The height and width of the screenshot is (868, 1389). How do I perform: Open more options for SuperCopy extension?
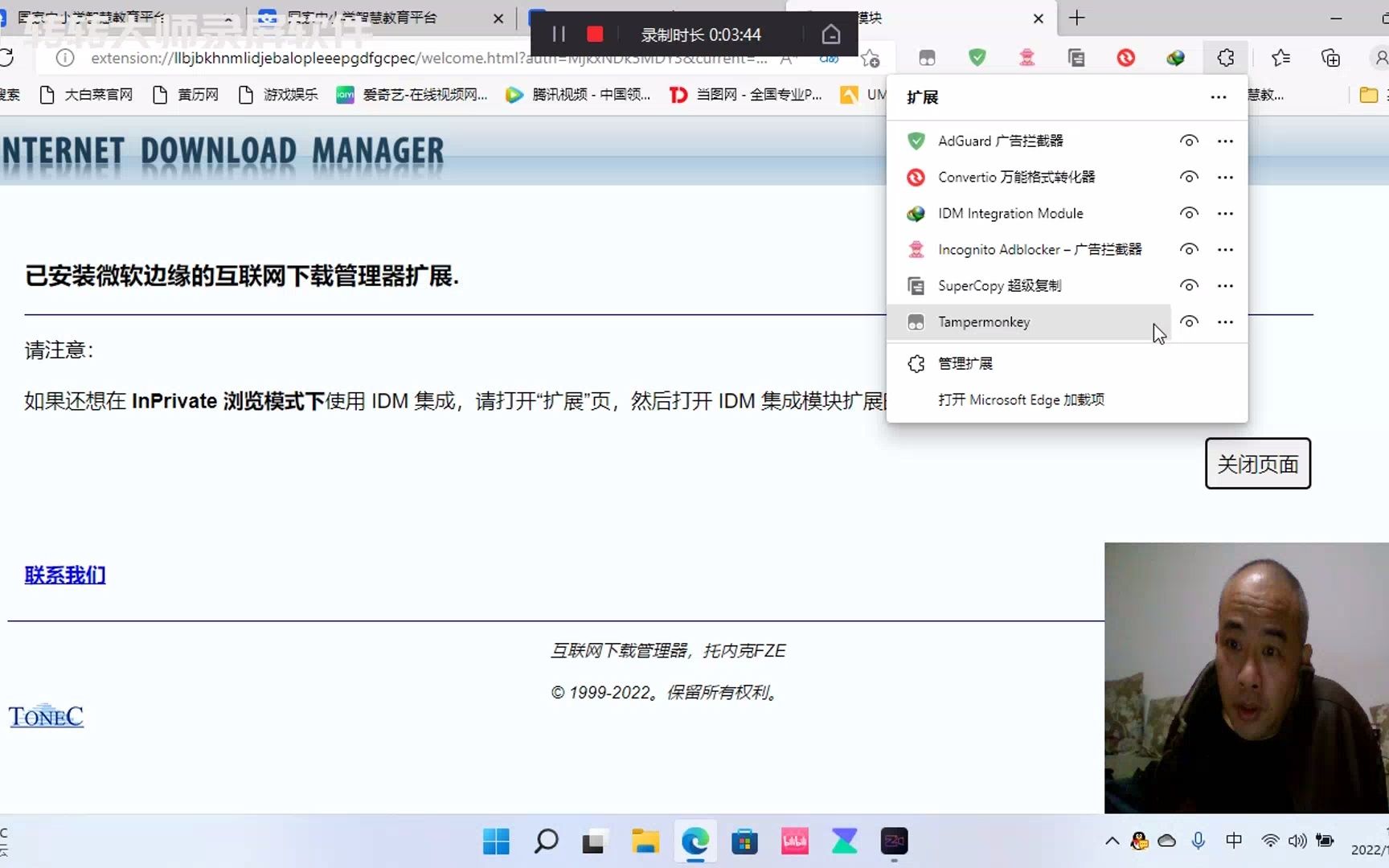click(1225, 285)
